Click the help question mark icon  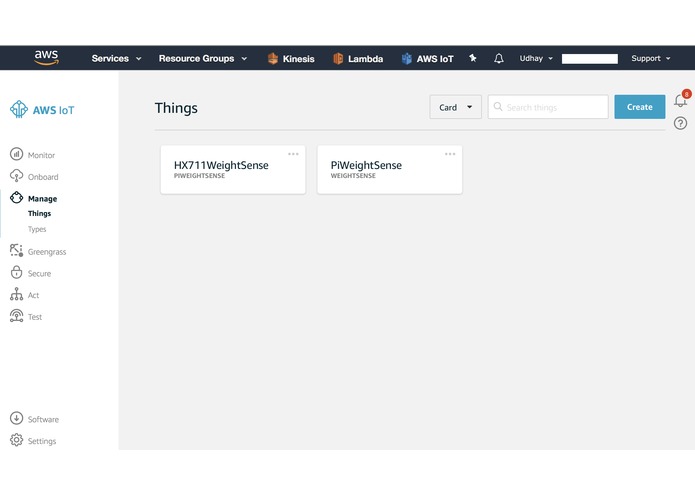(680, 123)
